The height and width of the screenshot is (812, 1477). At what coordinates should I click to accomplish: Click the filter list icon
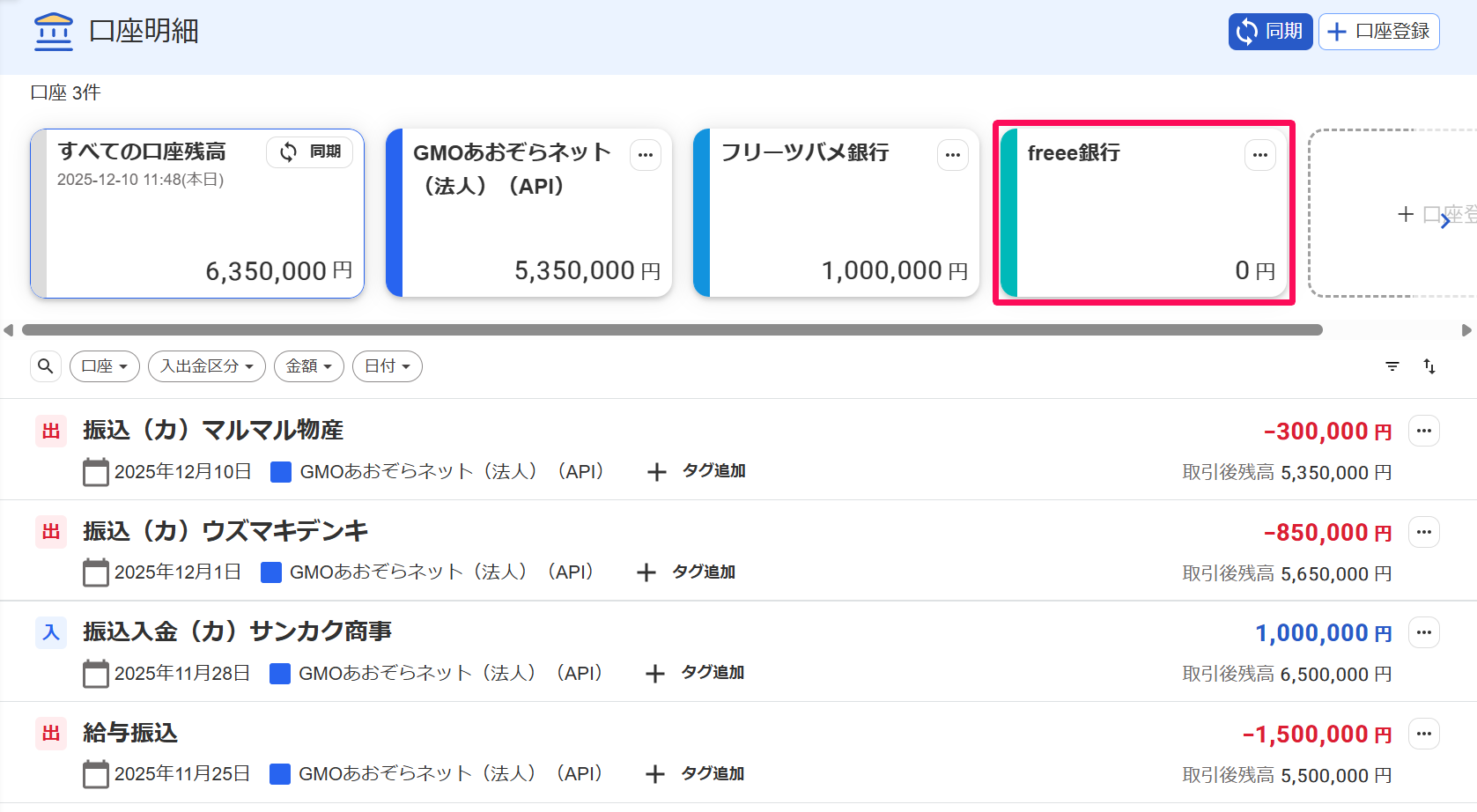click(1392, 366)
